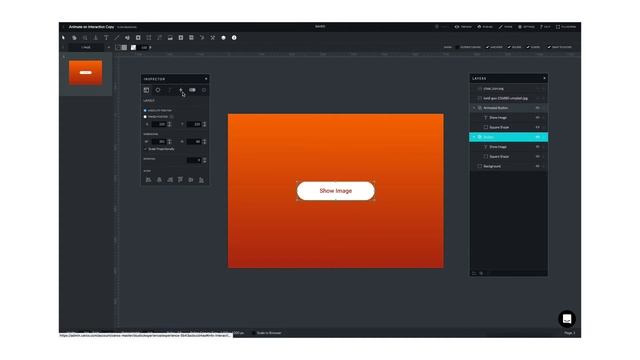This screenshot has width=640, height=360.
Task: Add a new page with plus button
Action: [x=109, y=47]
